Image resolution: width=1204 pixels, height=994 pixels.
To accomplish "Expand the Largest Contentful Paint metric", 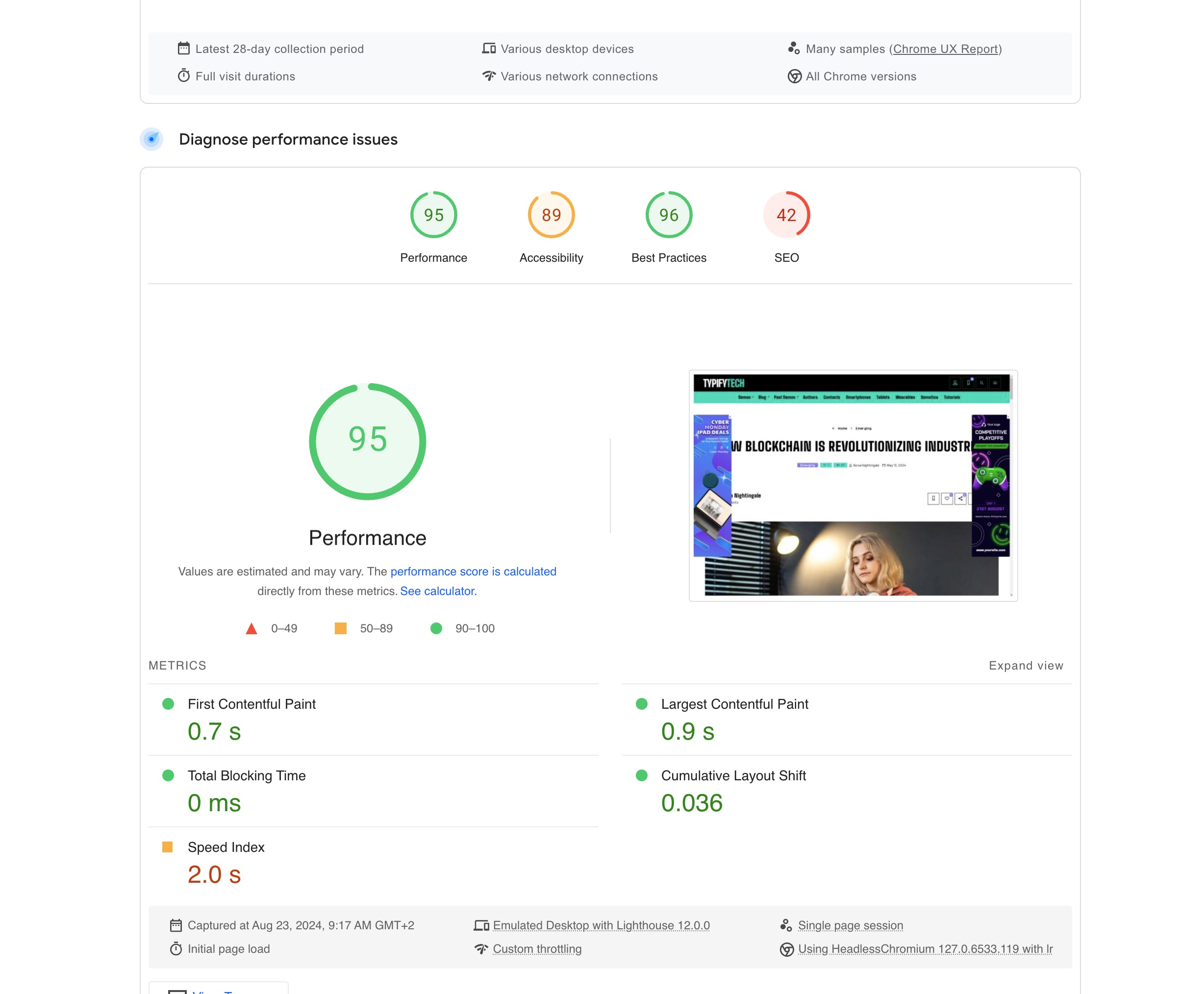I will (x=734, y=704).
